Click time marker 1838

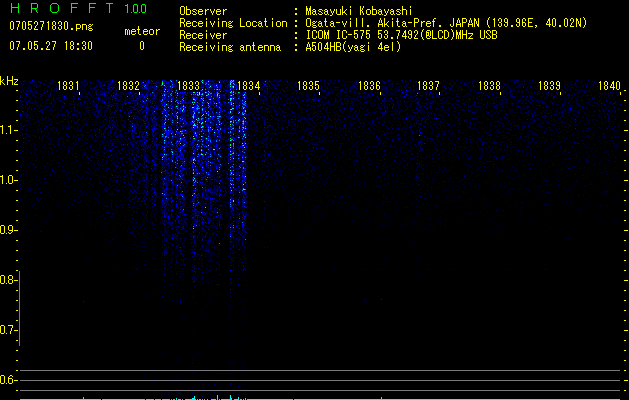point(489,86)
